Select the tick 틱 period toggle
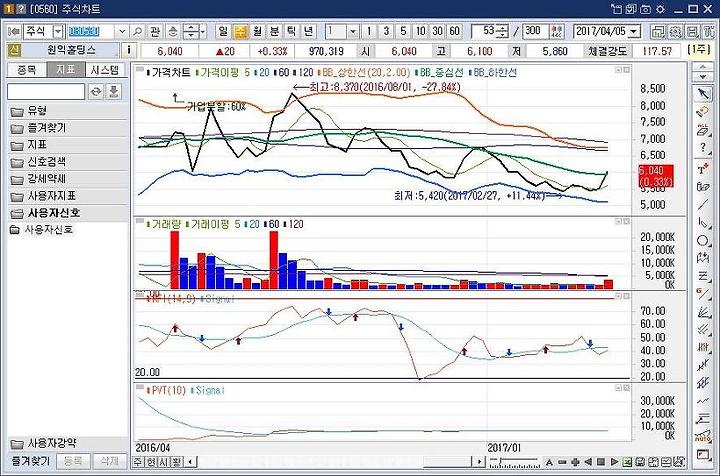The image size is (720, 476). pyautogui.click(x=291, y=31)
